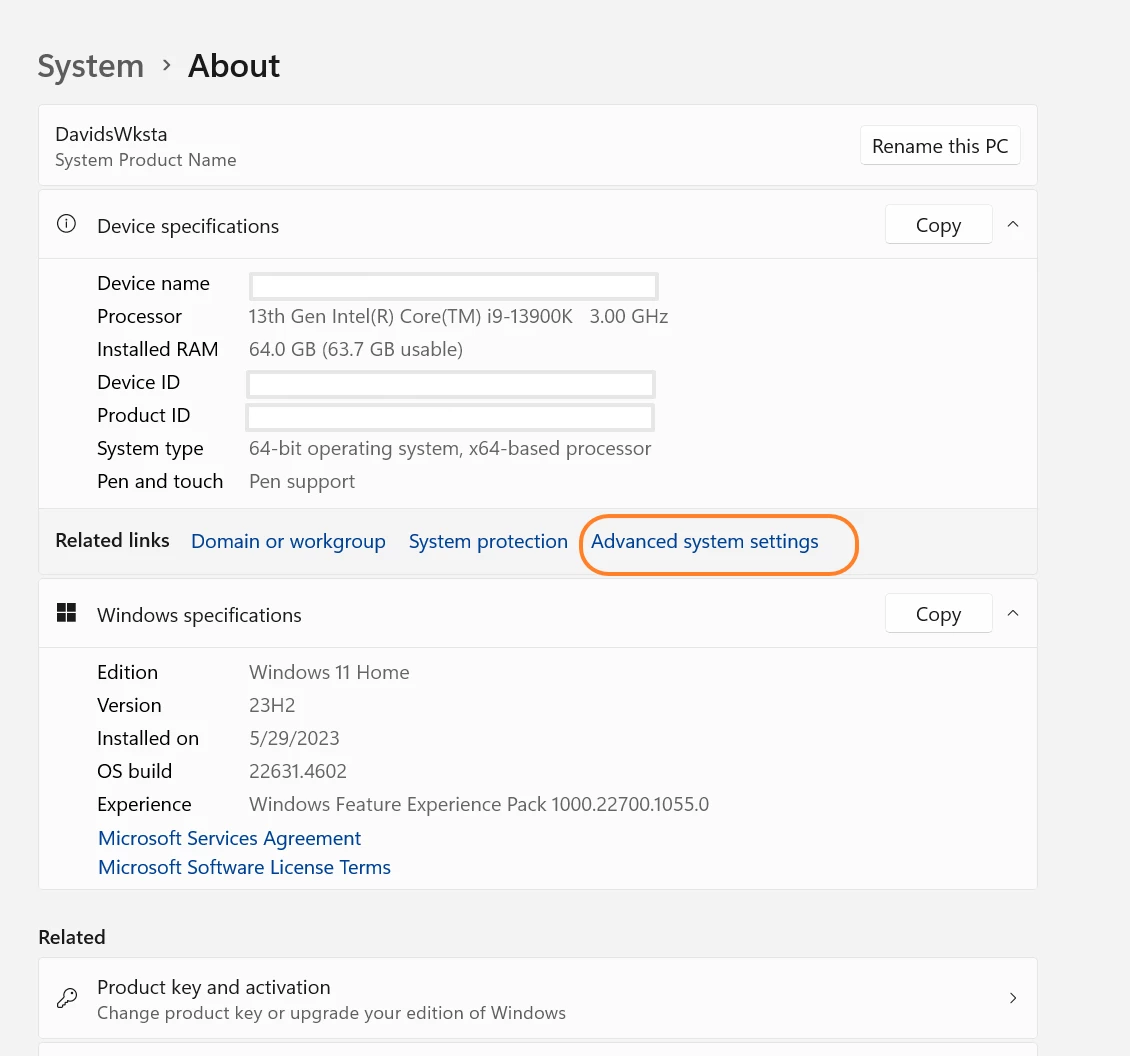Click the Windows logo icon beside Windows specifications
Image resolution: width=1130 pixels, height=1056 pixels.
[x=66, y=613]
